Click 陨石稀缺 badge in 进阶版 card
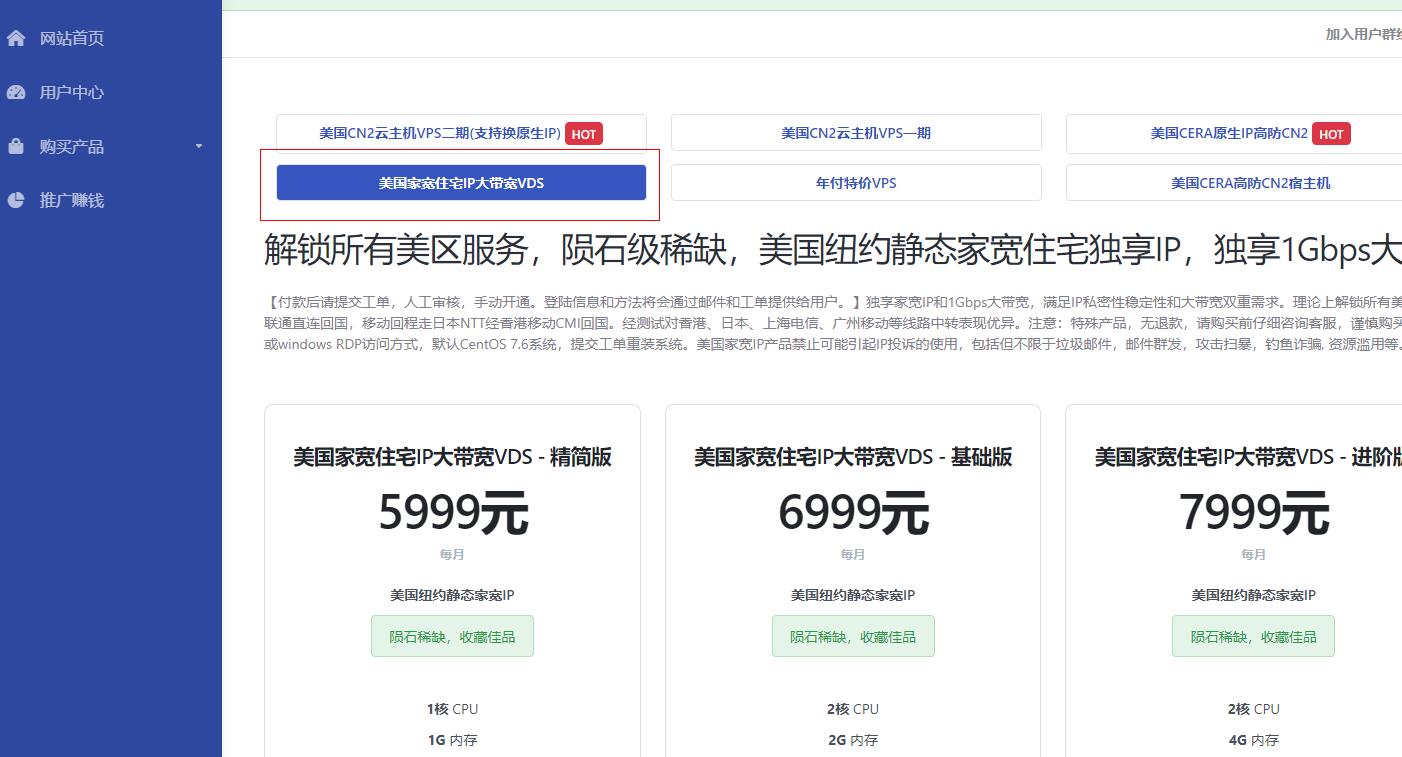Screen dimensions: 1402x757 [x=1253, y=636]
